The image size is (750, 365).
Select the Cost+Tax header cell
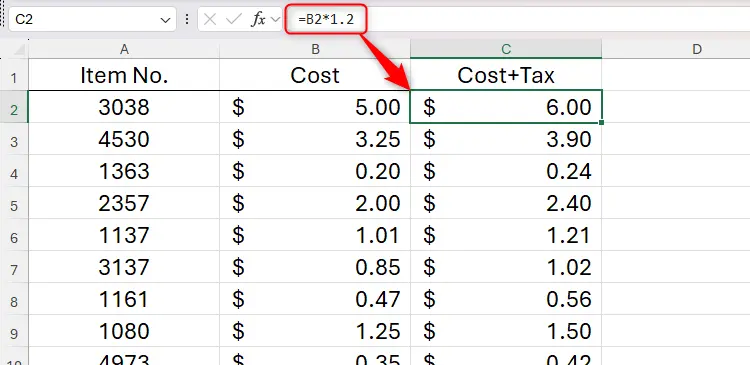(506, 75)
